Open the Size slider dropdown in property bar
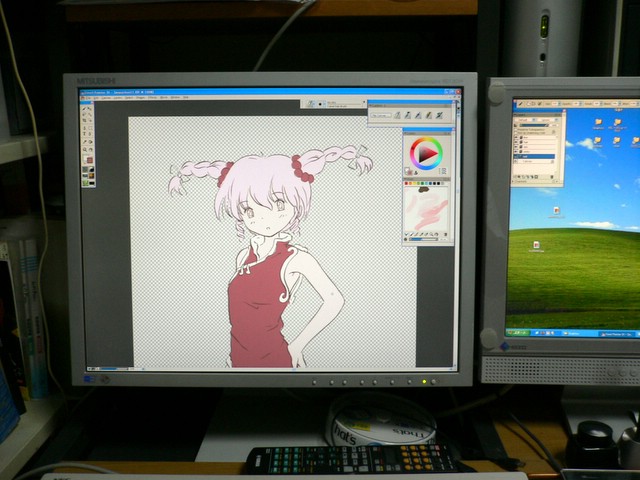 (560, 104)
